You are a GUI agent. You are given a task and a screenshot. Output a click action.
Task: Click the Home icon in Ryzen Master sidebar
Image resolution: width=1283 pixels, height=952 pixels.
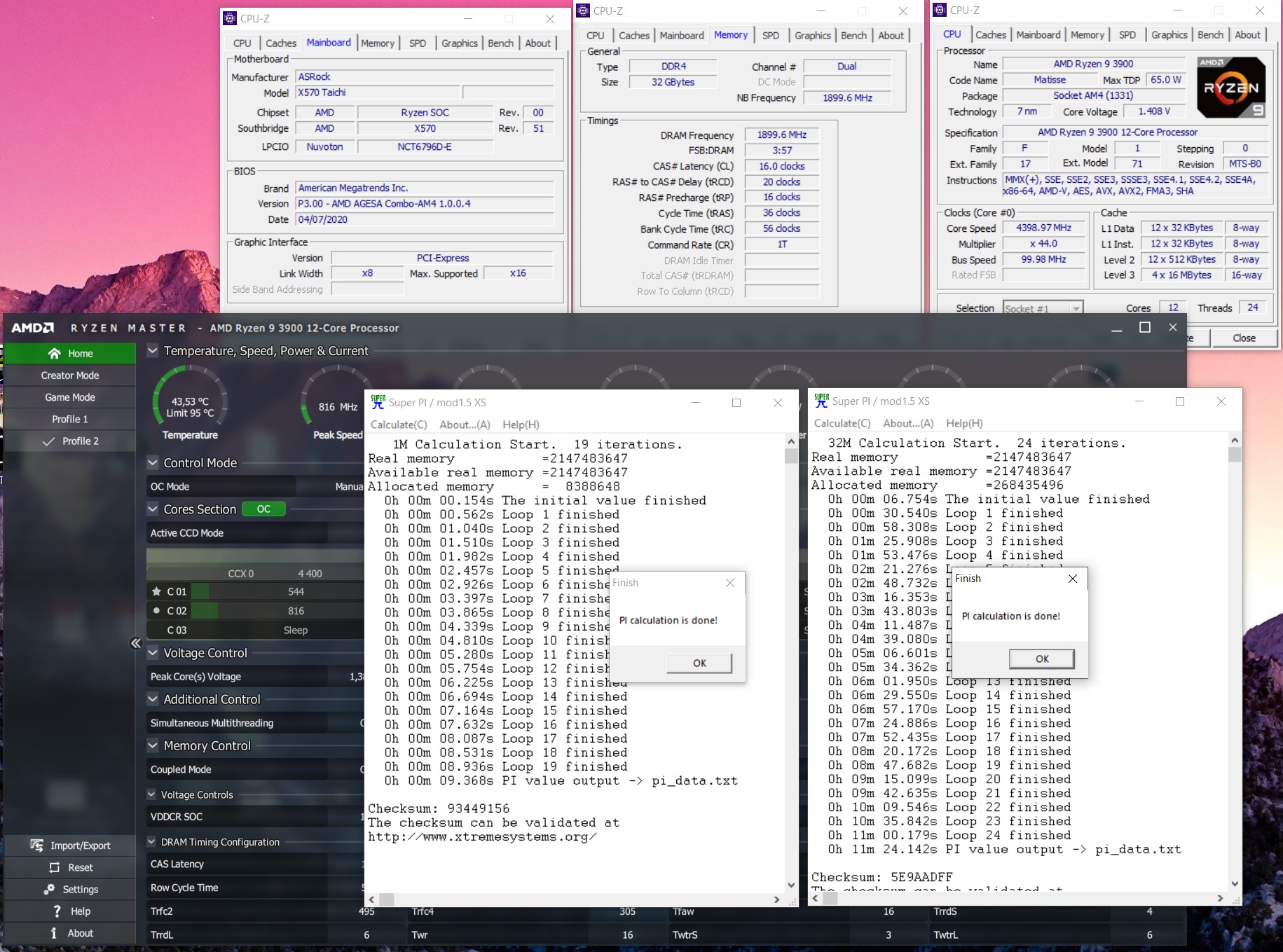(54, 354)
